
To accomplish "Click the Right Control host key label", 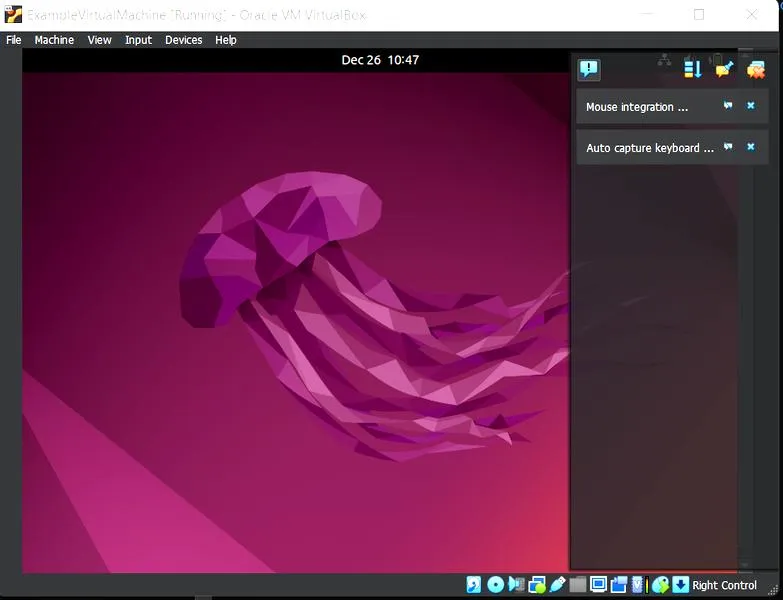I will pyautogui.click(x=724, y=585).
